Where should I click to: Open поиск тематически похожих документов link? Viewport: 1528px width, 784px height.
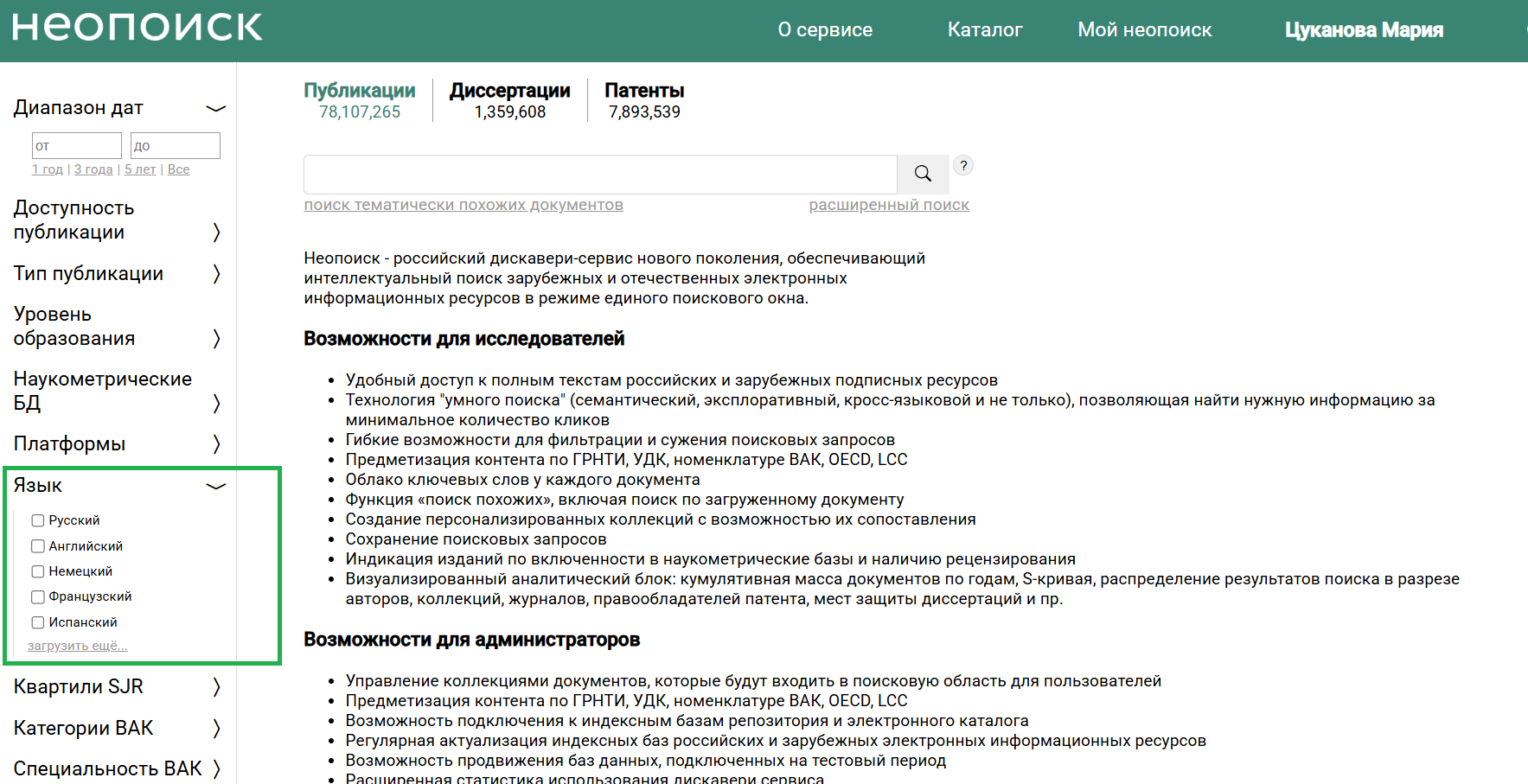464,205
